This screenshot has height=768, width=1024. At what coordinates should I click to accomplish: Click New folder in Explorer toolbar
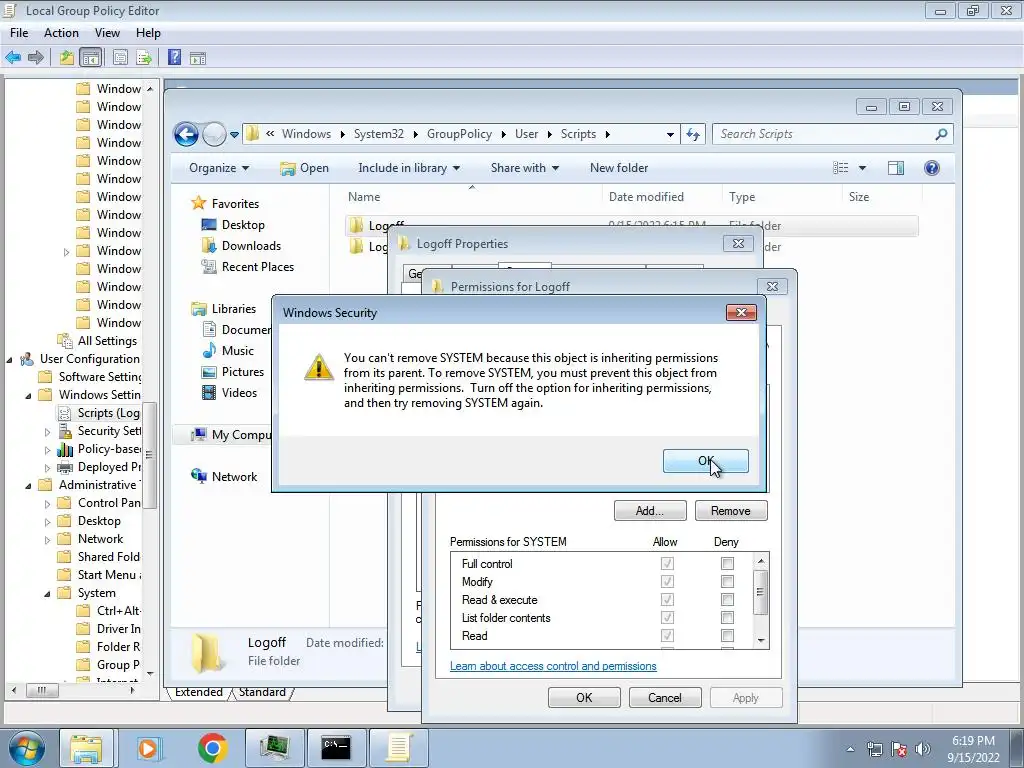point(619,168)
